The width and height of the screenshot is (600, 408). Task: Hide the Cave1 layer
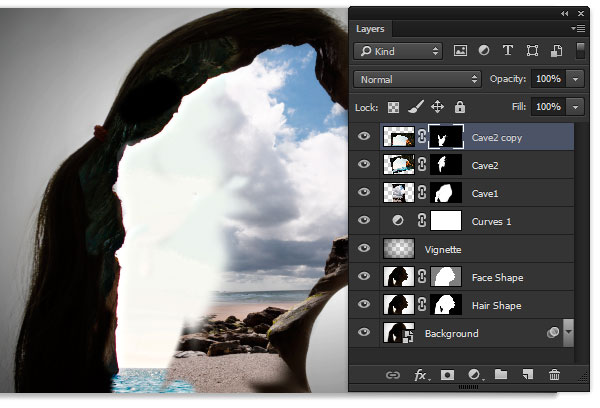(364, 192)
